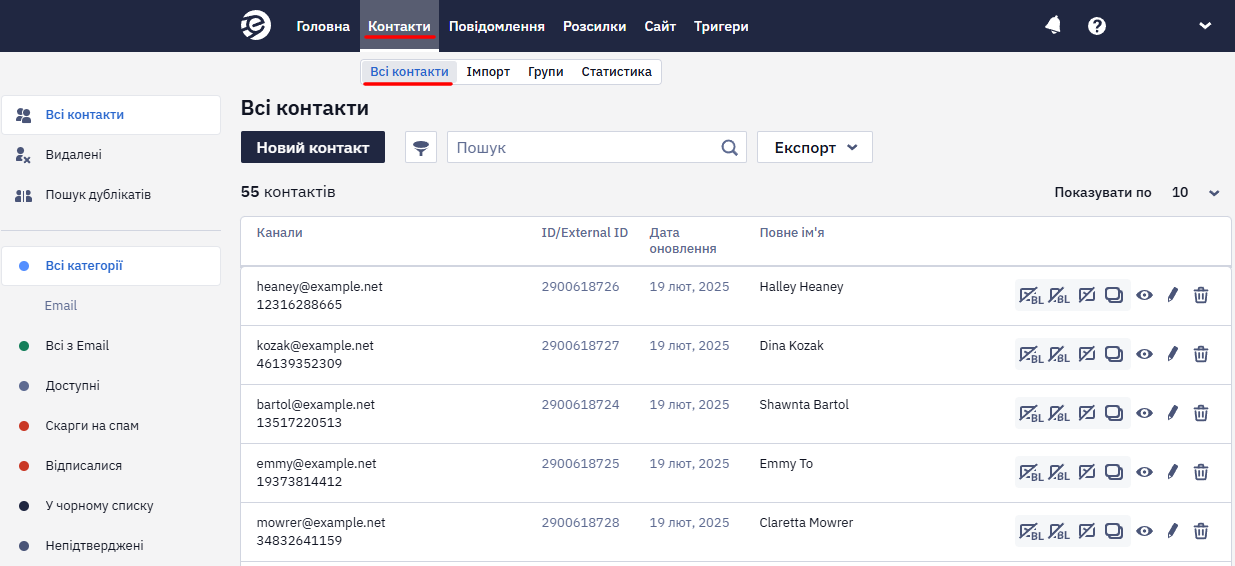Select the Email subcategory in sidebar
The height and width of the screenshot is (566, 1235).
tap(61, 306)
